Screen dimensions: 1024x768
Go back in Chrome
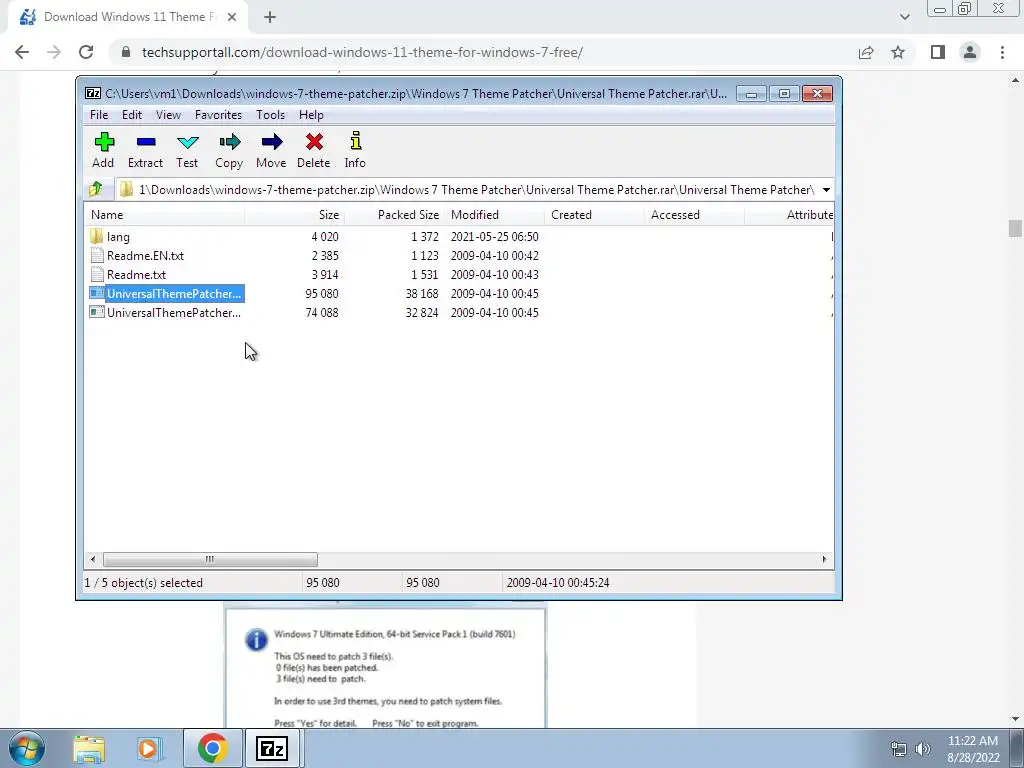22,52
